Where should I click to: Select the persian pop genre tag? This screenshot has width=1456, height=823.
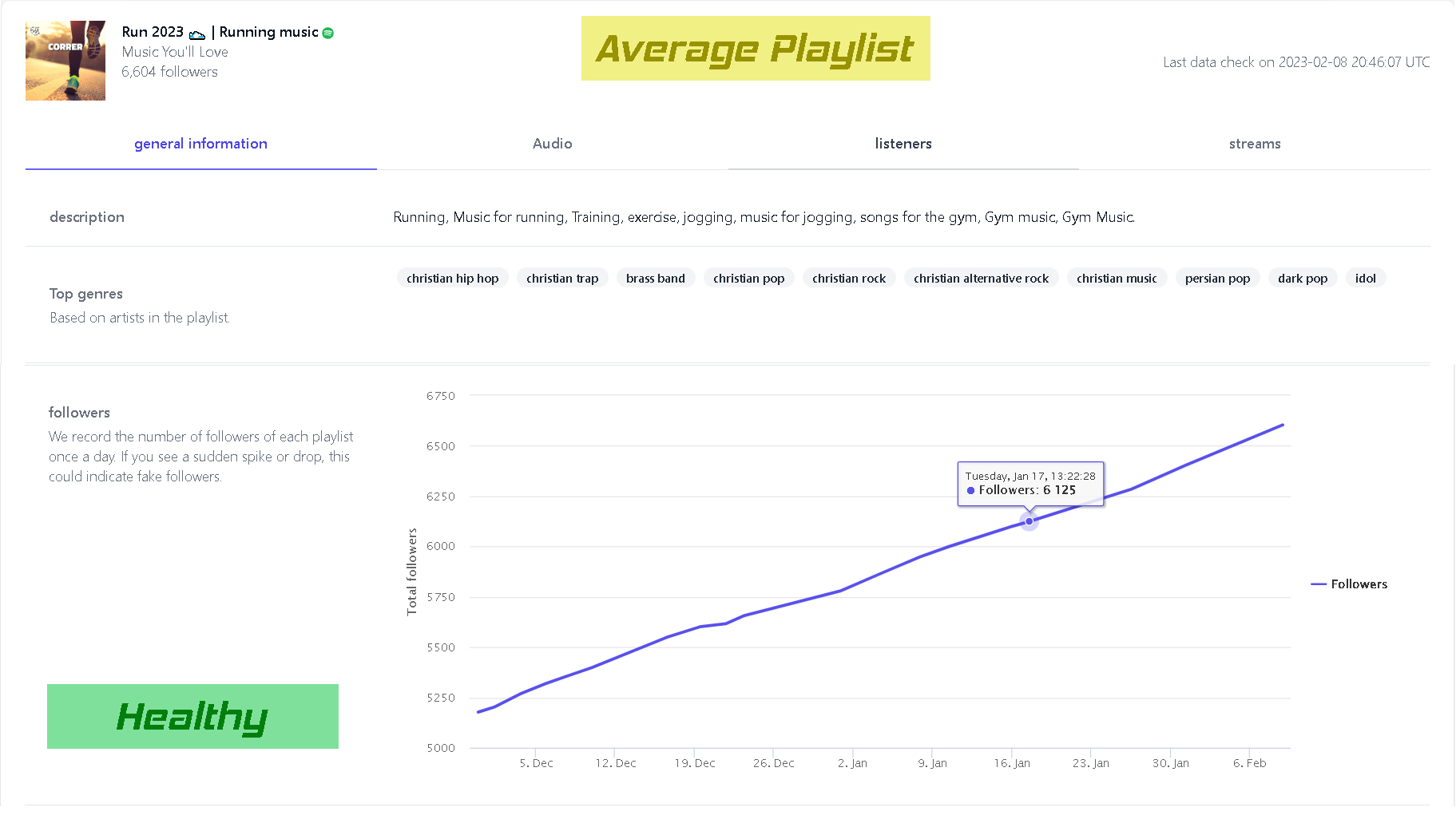pos(1217,279)
